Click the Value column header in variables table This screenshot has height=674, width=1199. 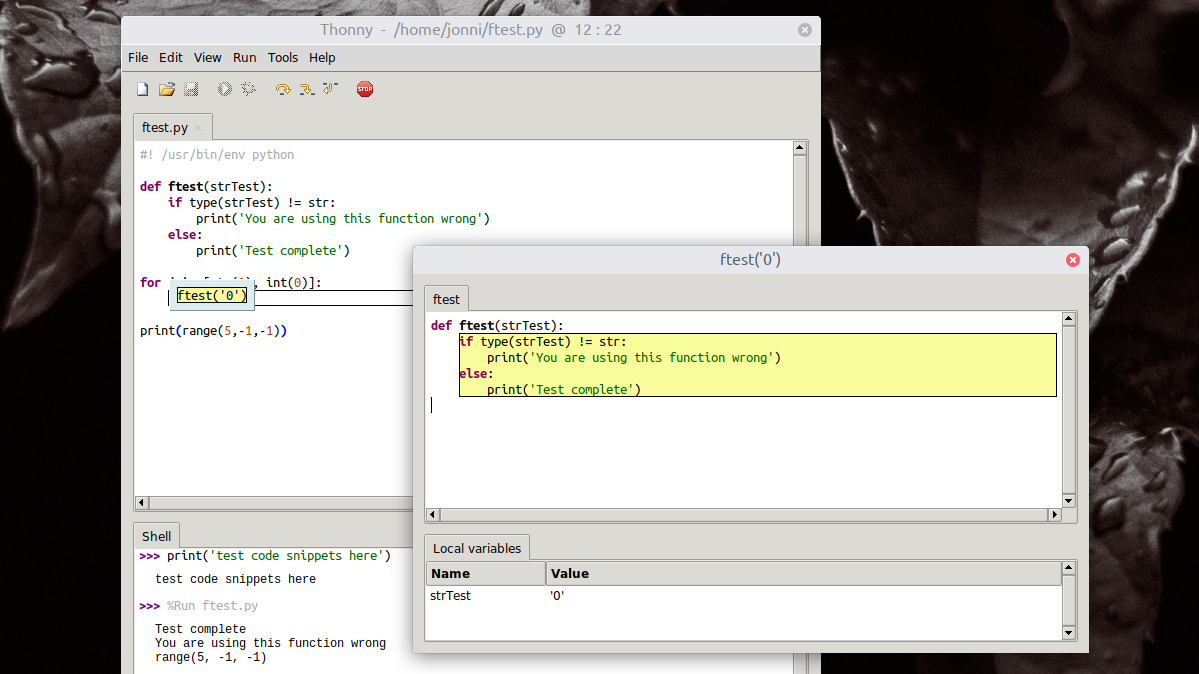tap(804, 574)
